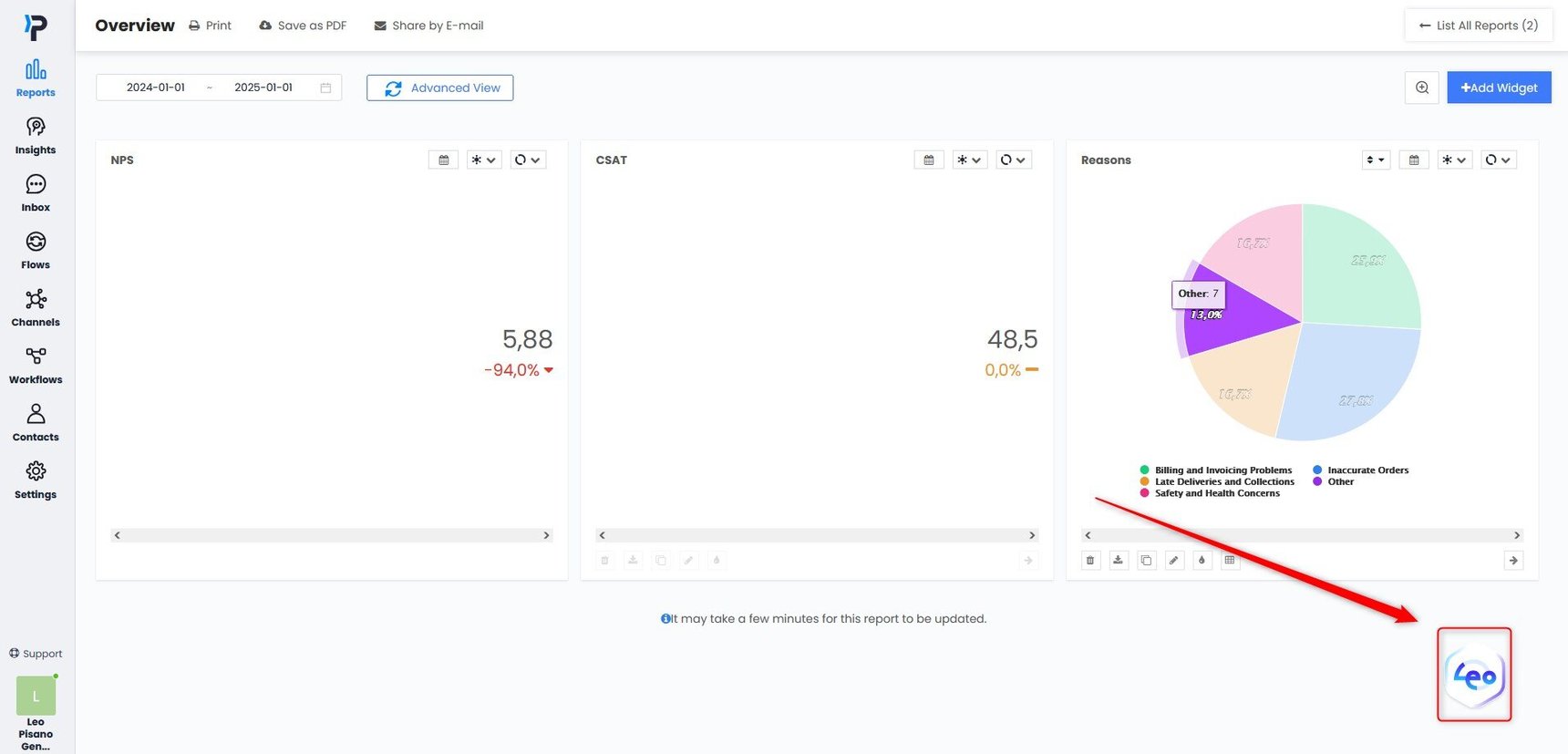Open the Leo assistant chat icon
This screenshot has height=754, width=1568.
point(1474,675)
